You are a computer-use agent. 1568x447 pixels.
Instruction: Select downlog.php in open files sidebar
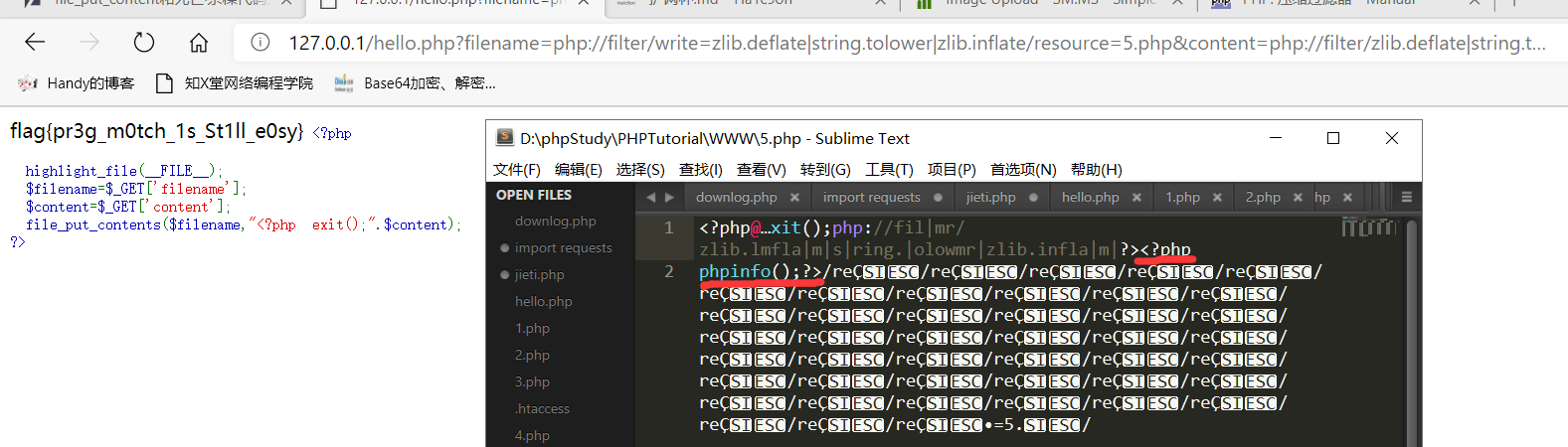(556, 221)
